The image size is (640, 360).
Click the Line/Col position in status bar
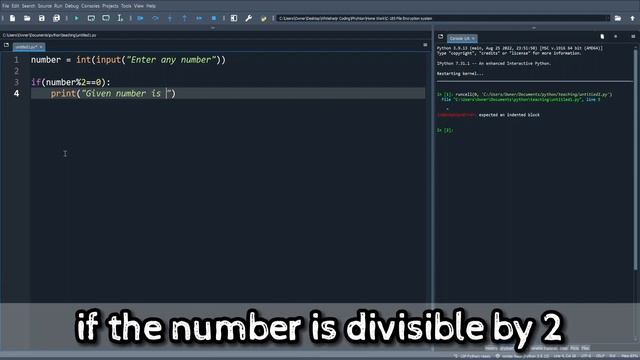[x=564, y=356]
